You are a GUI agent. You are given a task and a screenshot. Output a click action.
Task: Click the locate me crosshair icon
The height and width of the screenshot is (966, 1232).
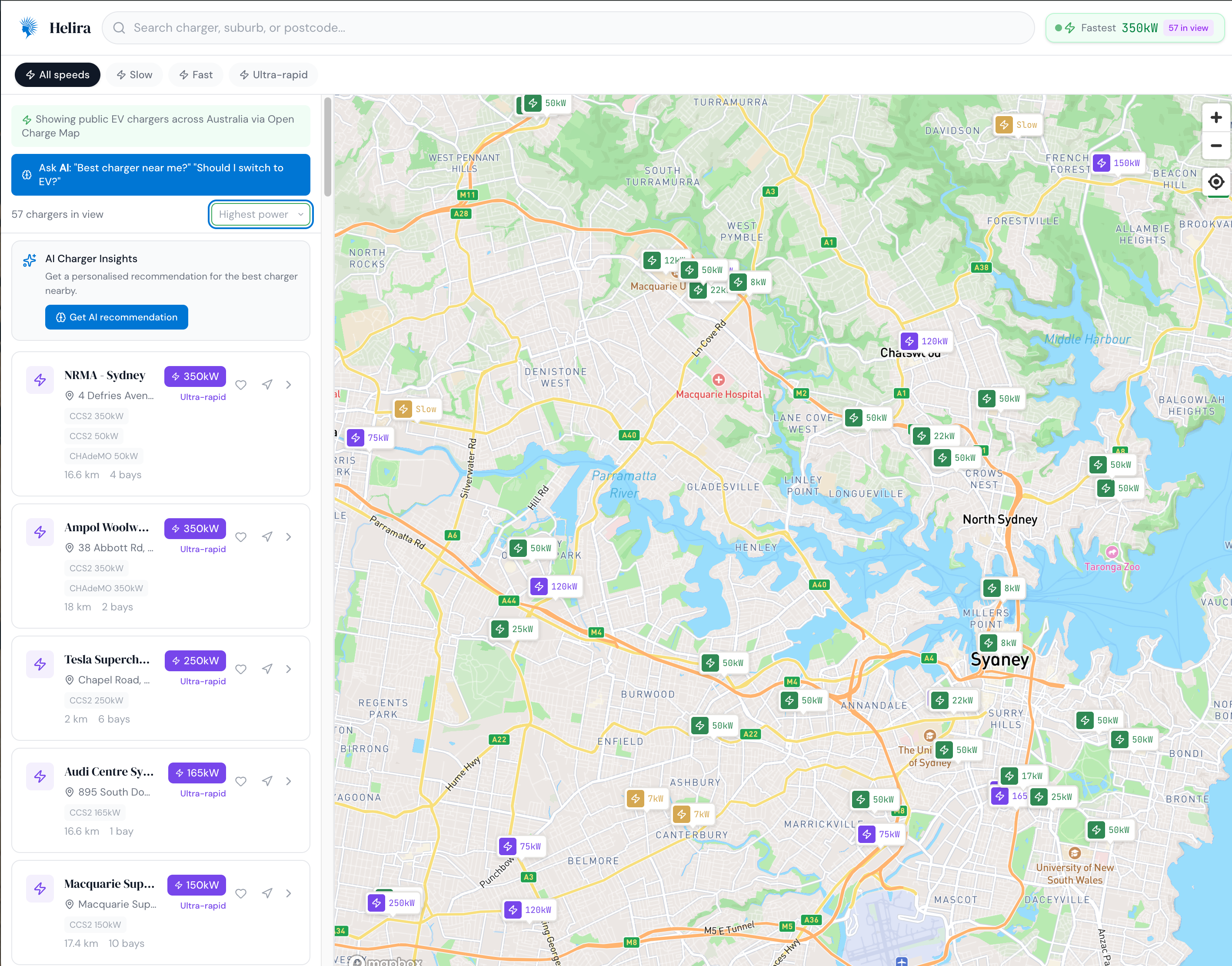1215,182
